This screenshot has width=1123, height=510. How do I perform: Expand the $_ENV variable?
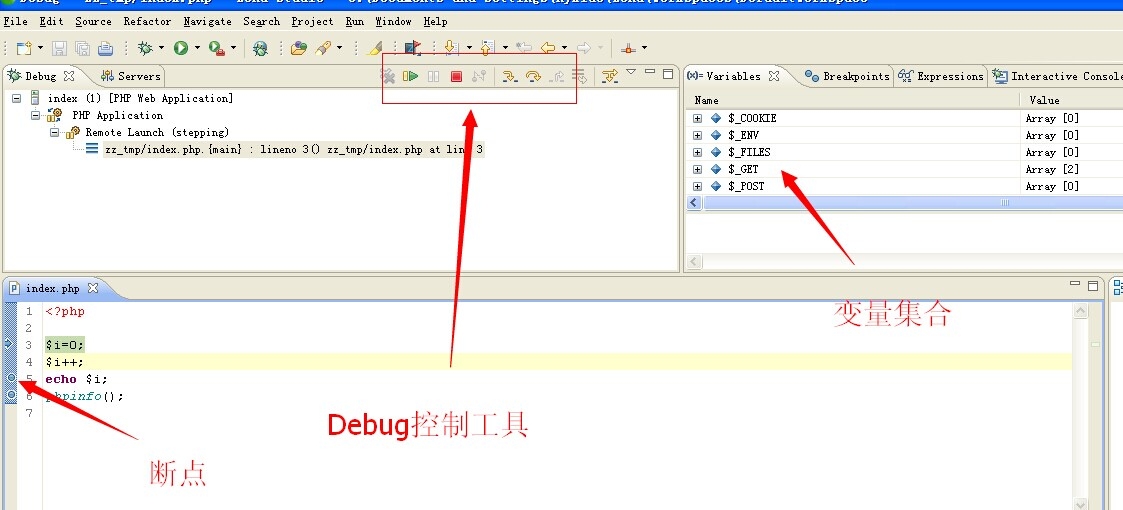pyautogui.click(x=698, y=135)
